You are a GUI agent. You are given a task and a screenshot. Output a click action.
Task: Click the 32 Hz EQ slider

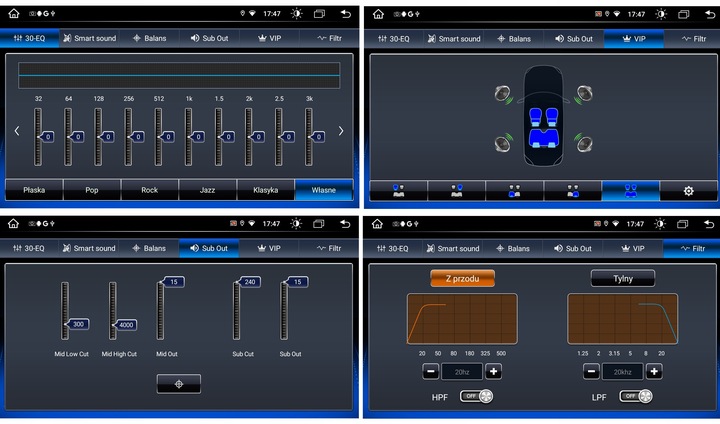38,137
